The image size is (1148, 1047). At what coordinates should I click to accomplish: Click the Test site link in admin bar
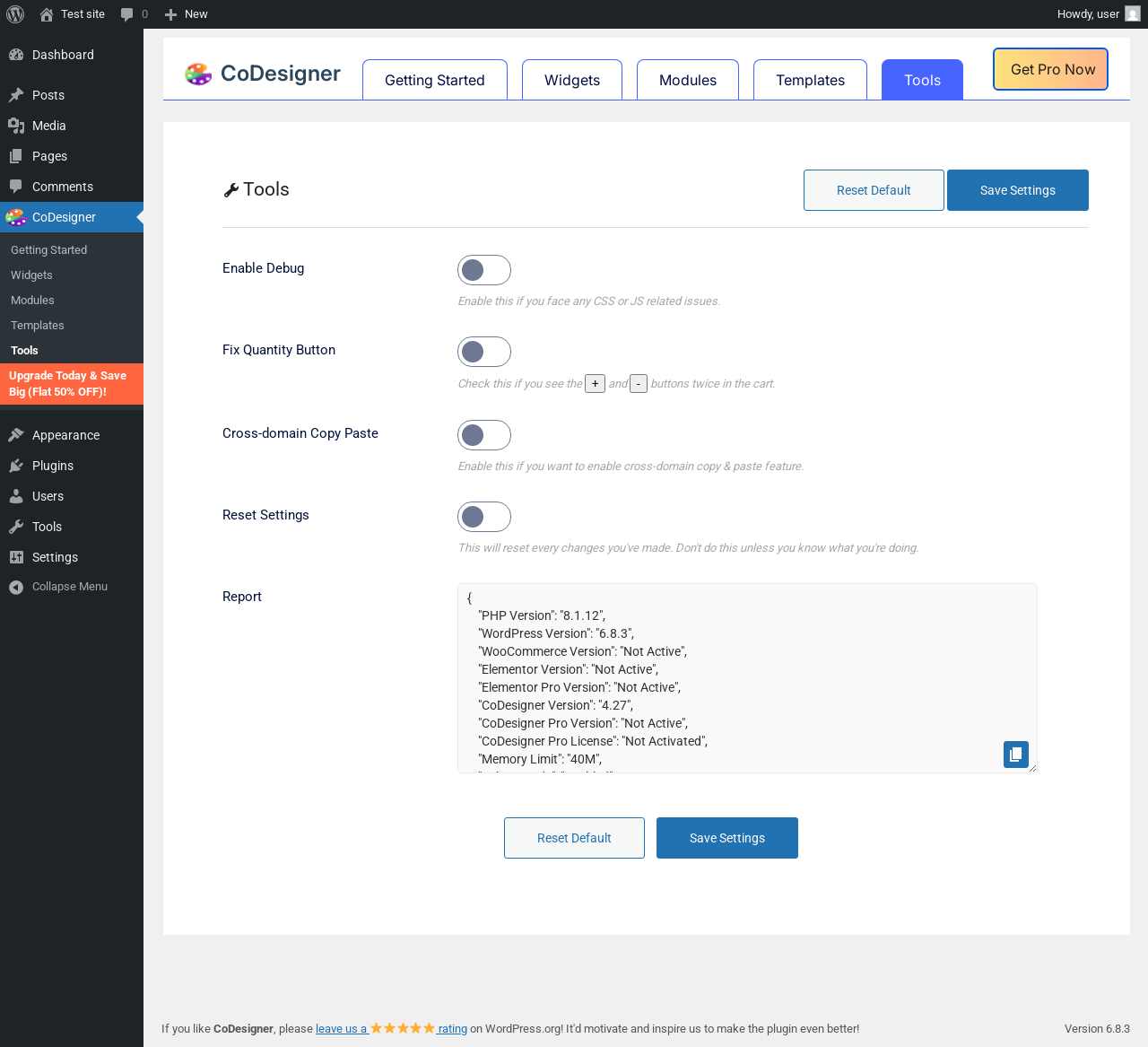click(73, 14)
